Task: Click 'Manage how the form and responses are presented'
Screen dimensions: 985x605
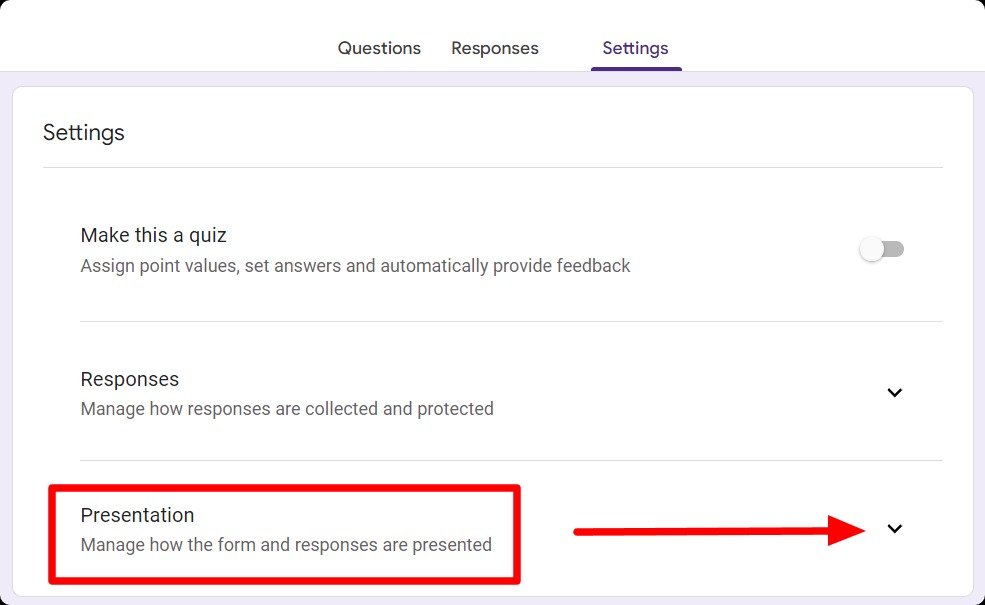Action: (x=286, y=545)
